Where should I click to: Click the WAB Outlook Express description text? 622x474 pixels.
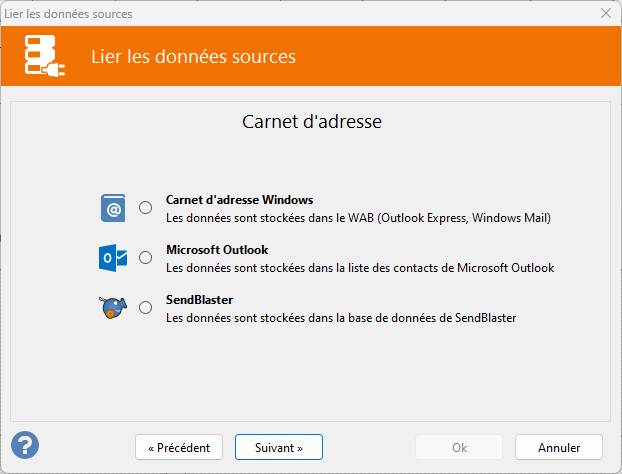pos(358,218)
